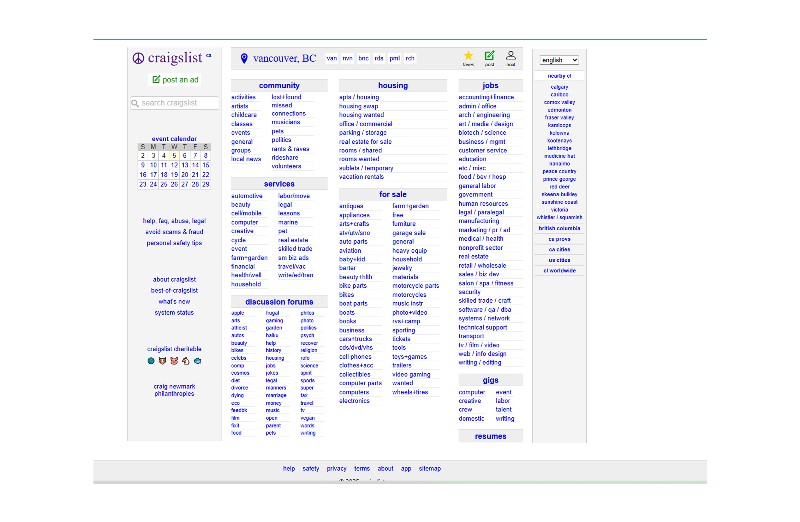This screenshot has height=522, width=800.
Task: Open the craigslist charitable link
Action: [174, 349]
